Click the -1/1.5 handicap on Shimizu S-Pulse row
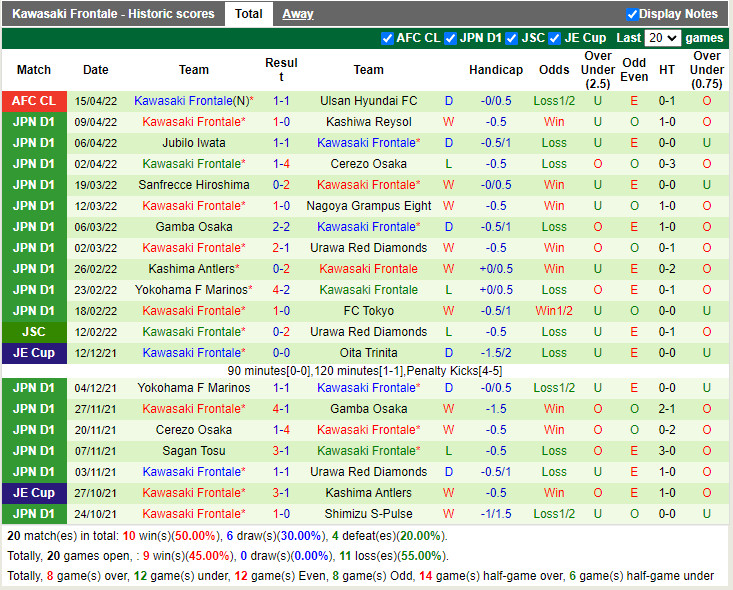 pos(496,514)
